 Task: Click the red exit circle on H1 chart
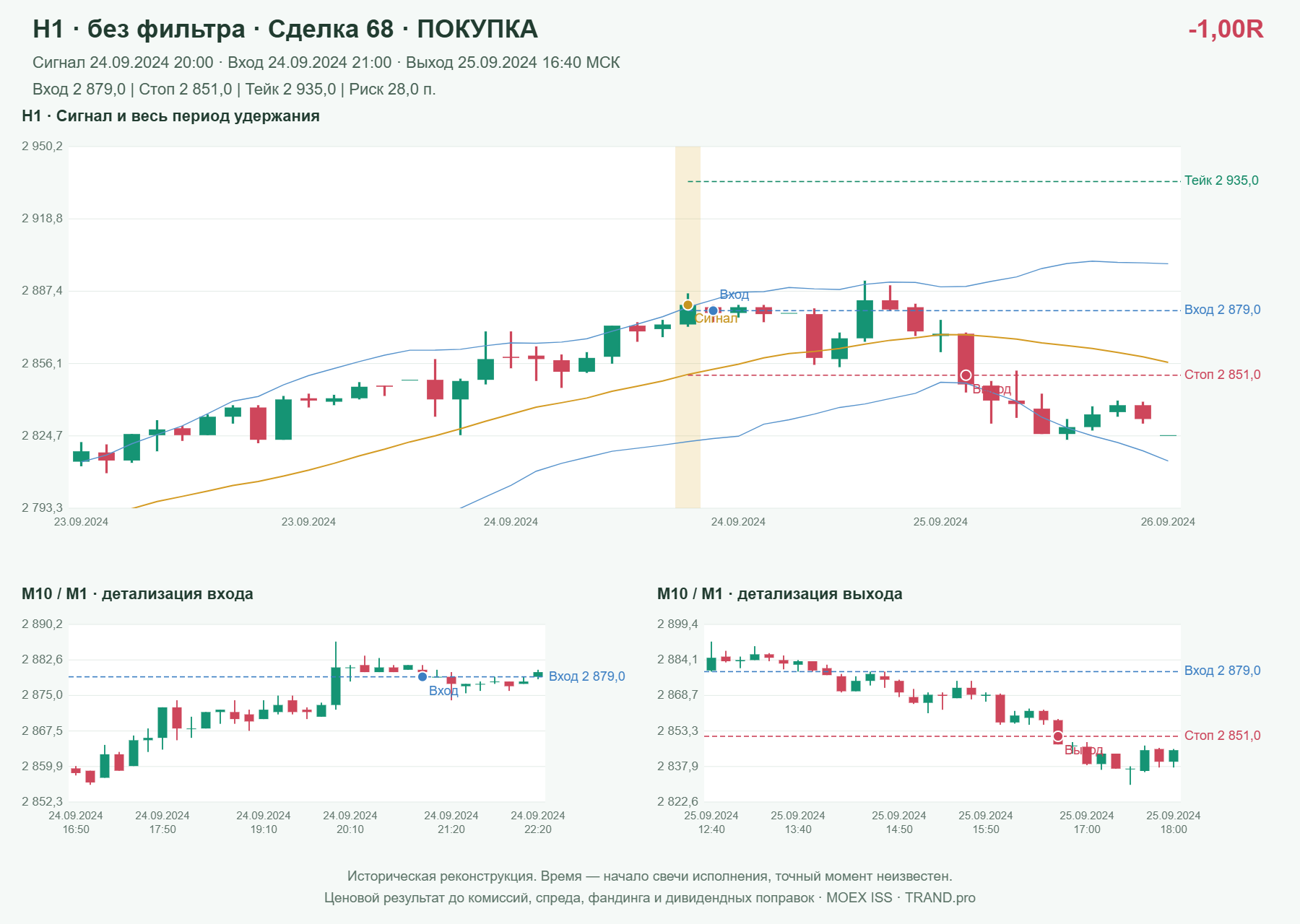[x=966, y=375]
